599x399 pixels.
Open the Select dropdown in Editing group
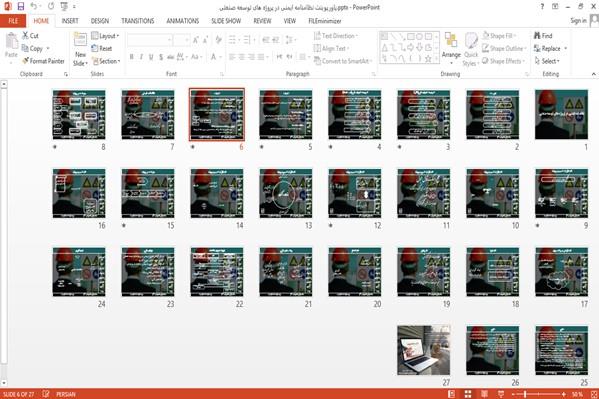[x=547, y=61]
